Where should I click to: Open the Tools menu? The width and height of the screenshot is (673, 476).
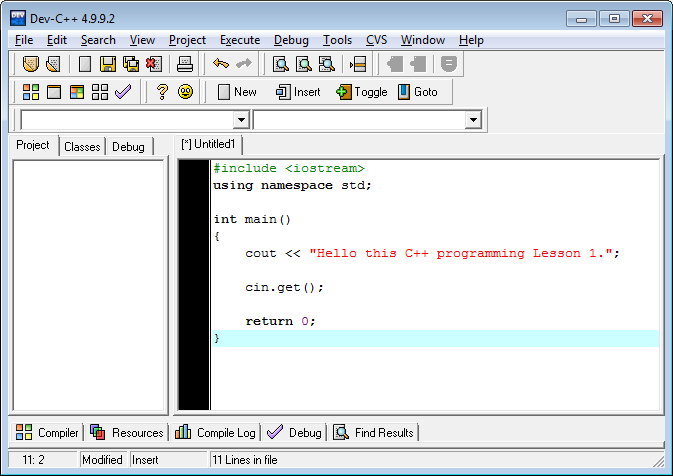337,40
